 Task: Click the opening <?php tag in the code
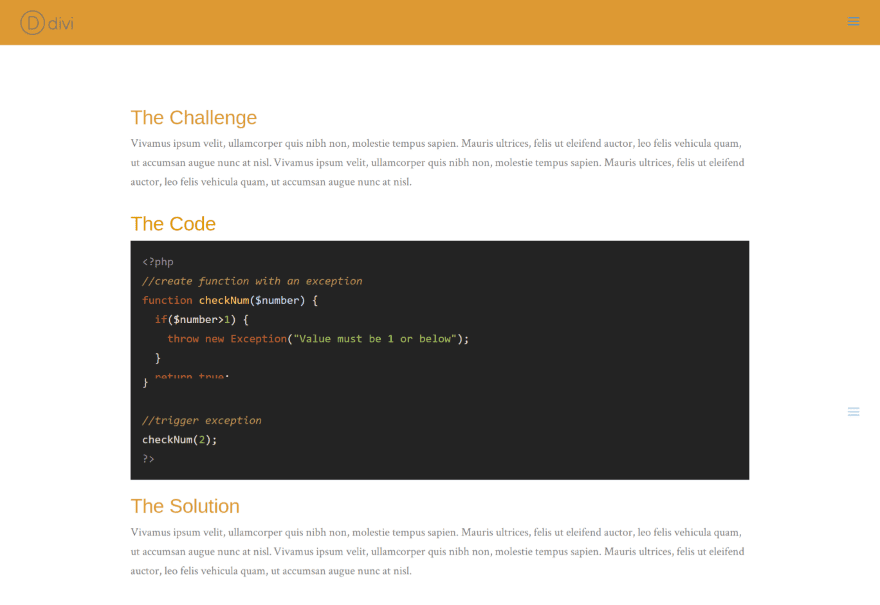pyautogui.click(x=158, y=262)
